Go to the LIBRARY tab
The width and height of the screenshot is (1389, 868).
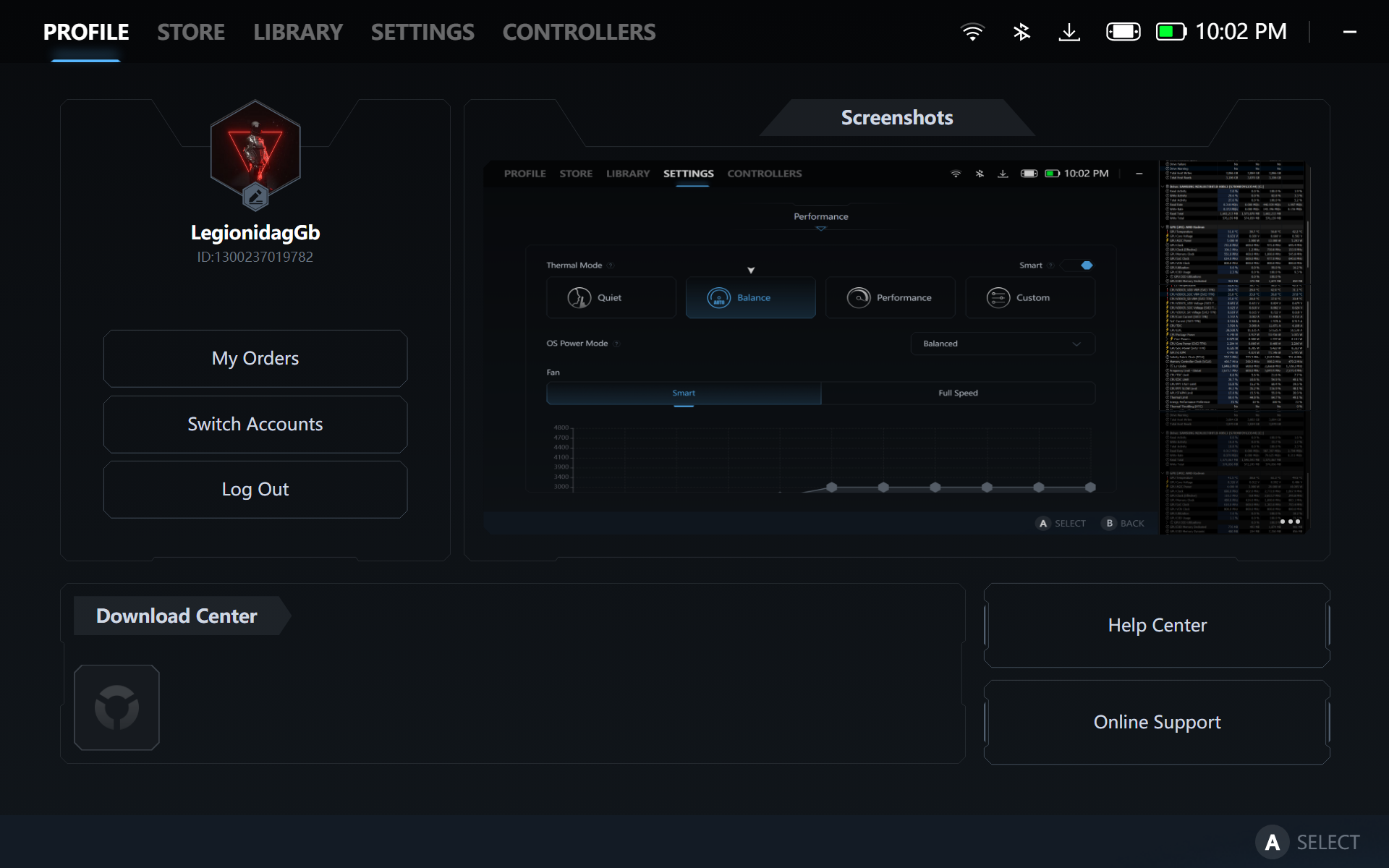pyautogui.click(x=298, y=32)
